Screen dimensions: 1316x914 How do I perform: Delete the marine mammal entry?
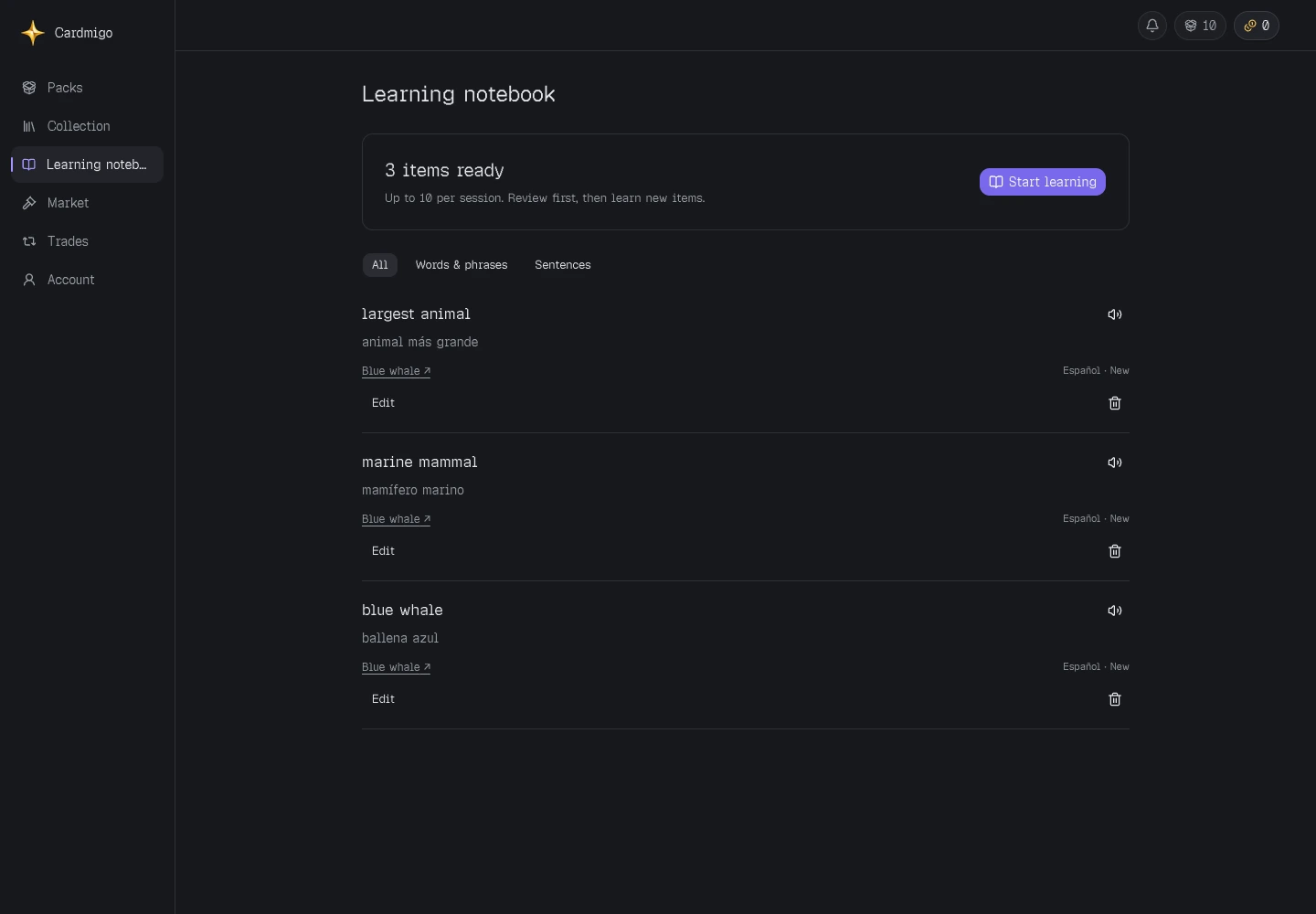pos(1115,551)
